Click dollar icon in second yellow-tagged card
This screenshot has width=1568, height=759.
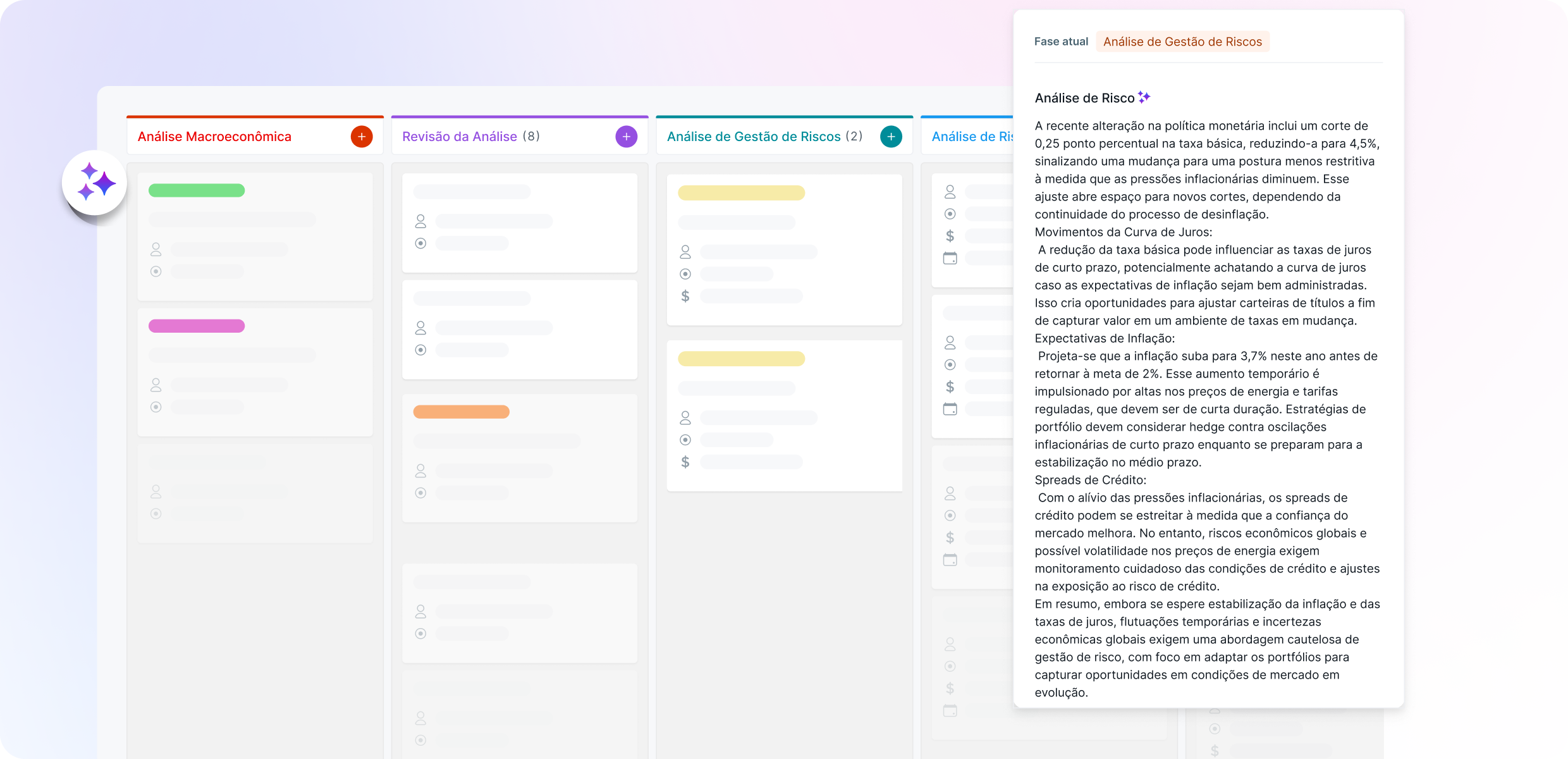click(x=685, y=462)
